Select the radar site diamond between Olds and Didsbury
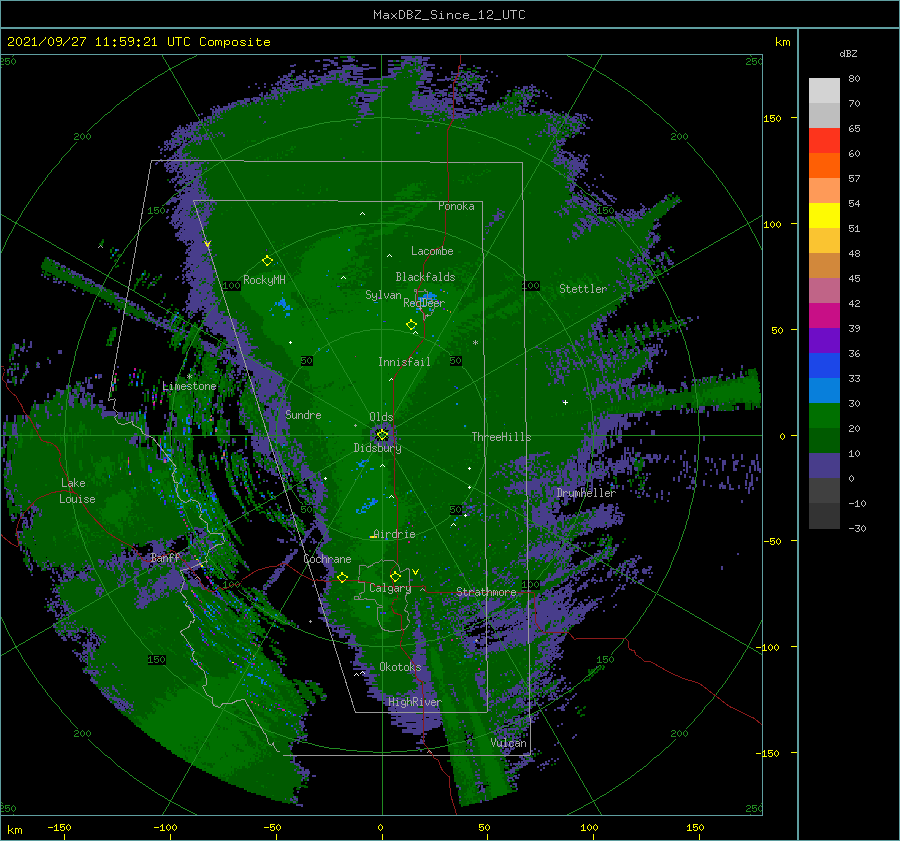900x841 pixels. pyautogui.click(x=382, y=435)
